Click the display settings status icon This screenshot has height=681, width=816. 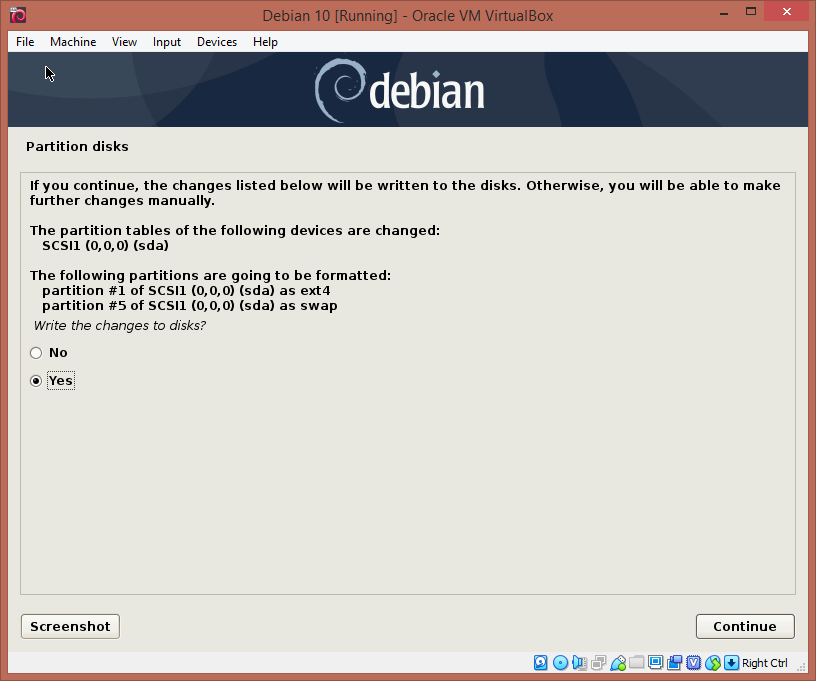click(656, 663)
